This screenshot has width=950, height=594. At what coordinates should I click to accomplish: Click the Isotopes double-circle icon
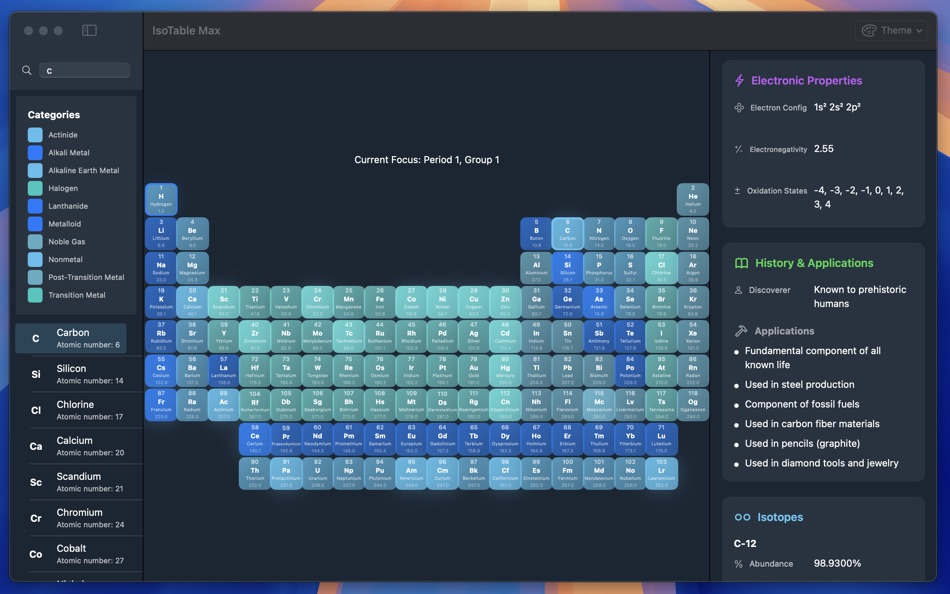pos(742,517)
